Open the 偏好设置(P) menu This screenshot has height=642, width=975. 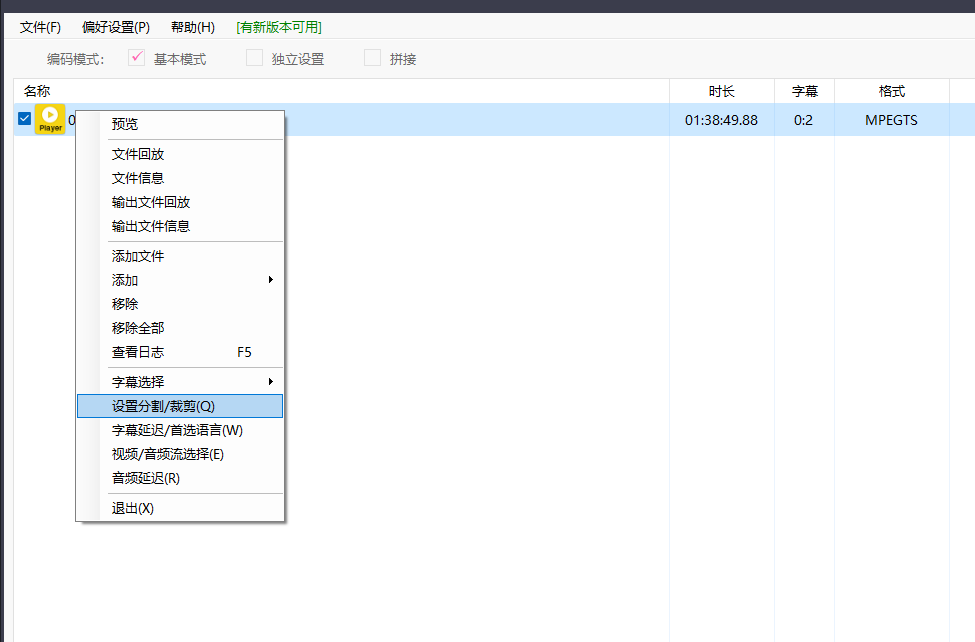pyautogui.click(x=116, y=27)
